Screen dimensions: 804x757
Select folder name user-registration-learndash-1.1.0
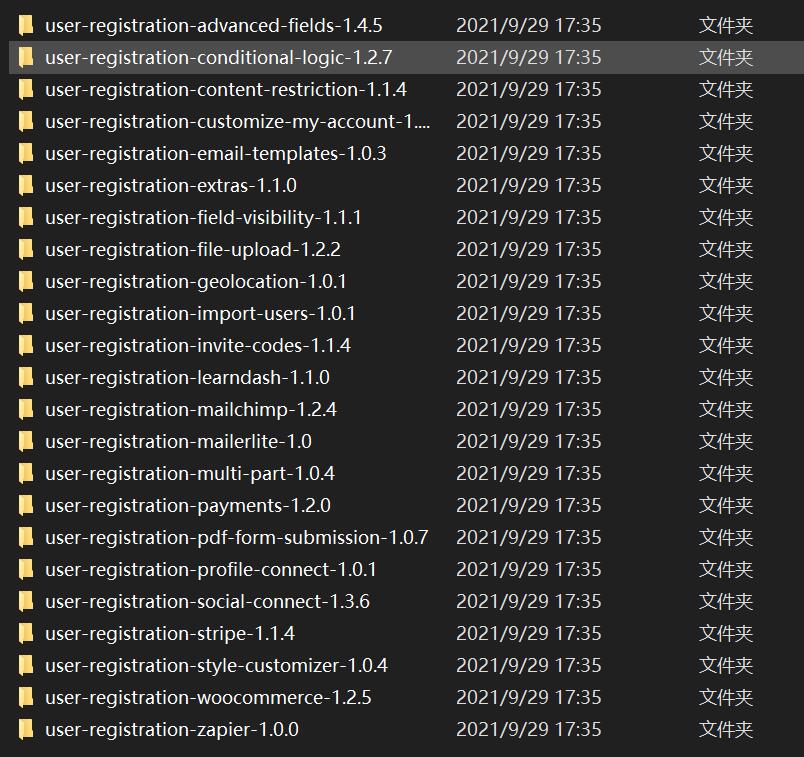pyautogui.click(x=188, y=377)
